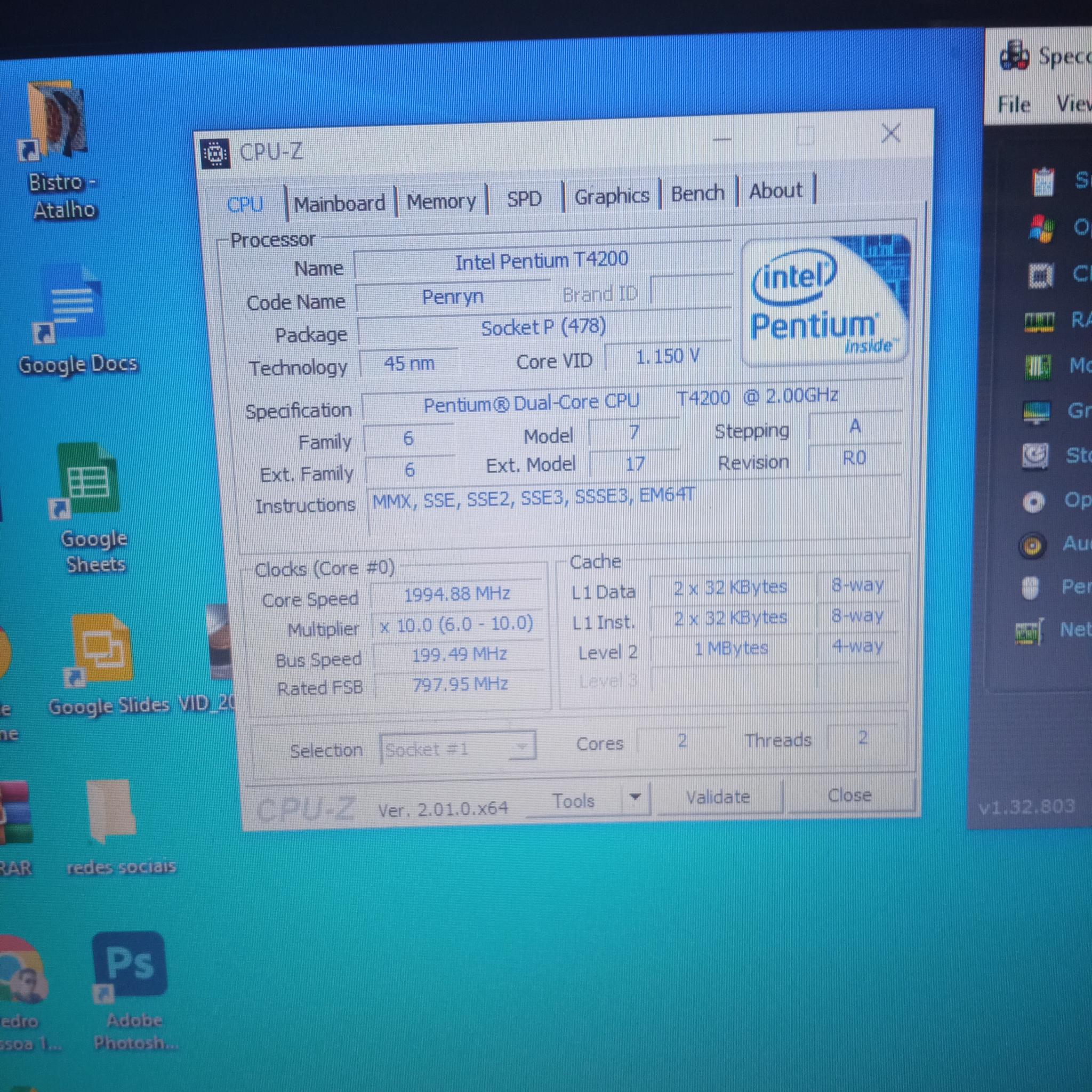Open the redes sociais folder icon

[x=112, y=812]
